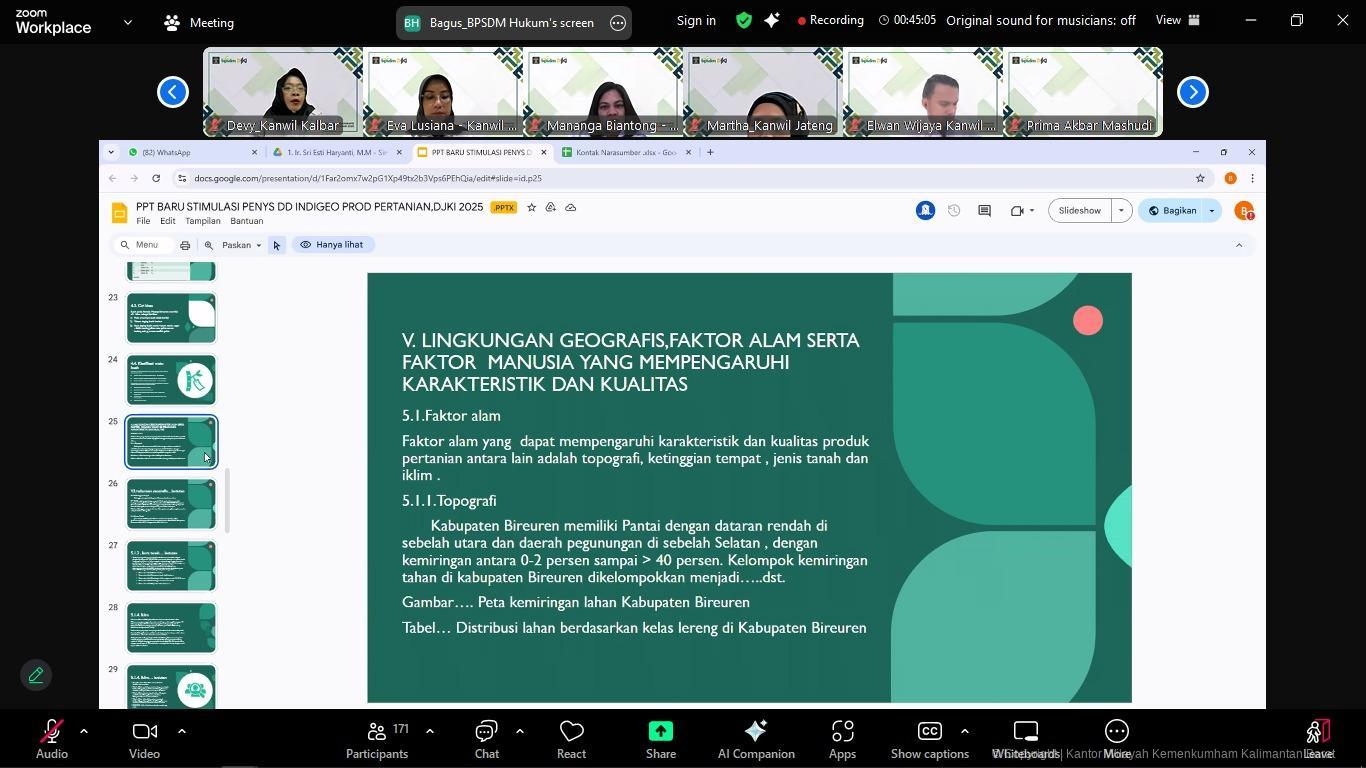Toggle the Video camera

pyautogui.click(x=144, y=740)
